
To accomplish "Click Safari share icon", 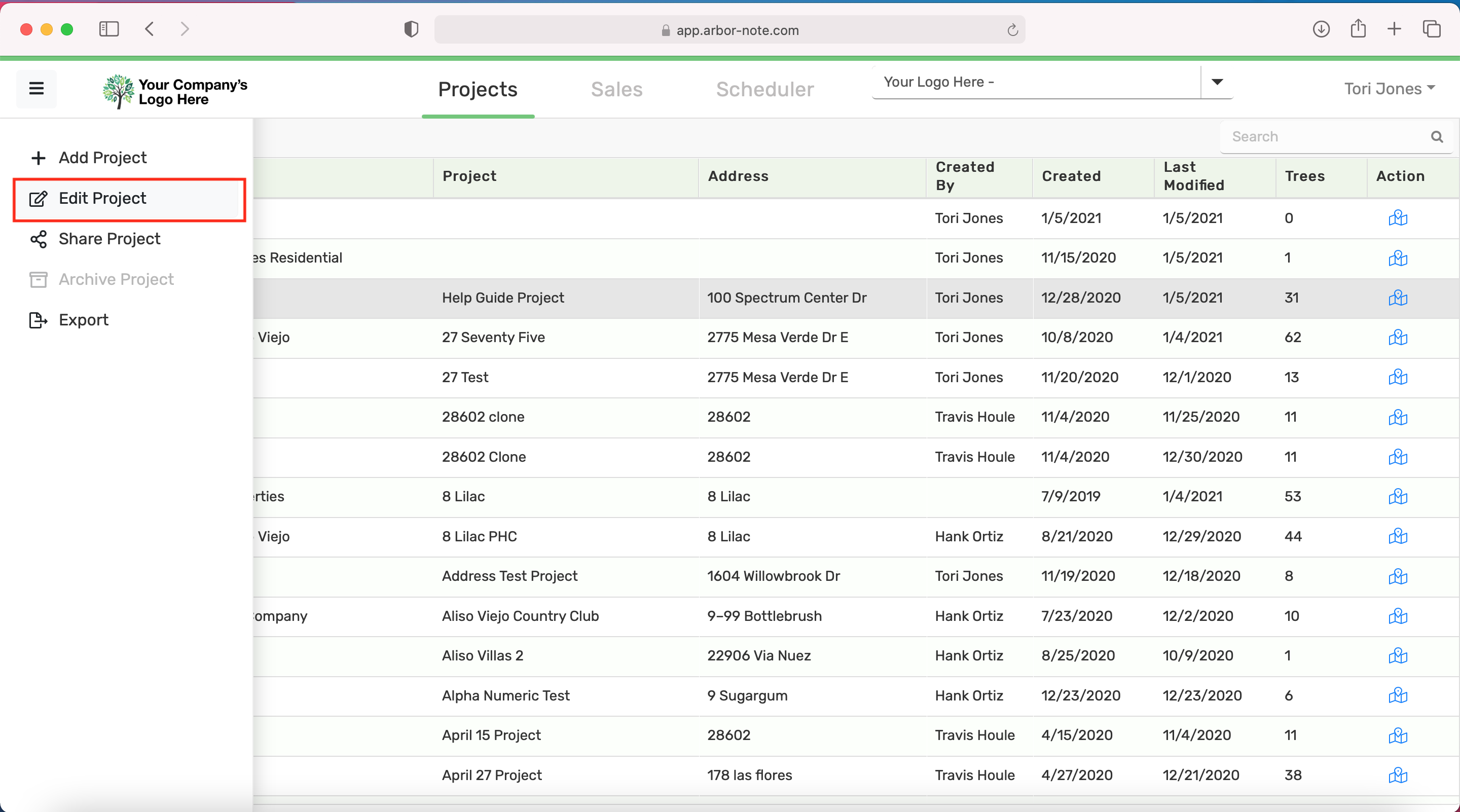I will [x=1358, y=28].
